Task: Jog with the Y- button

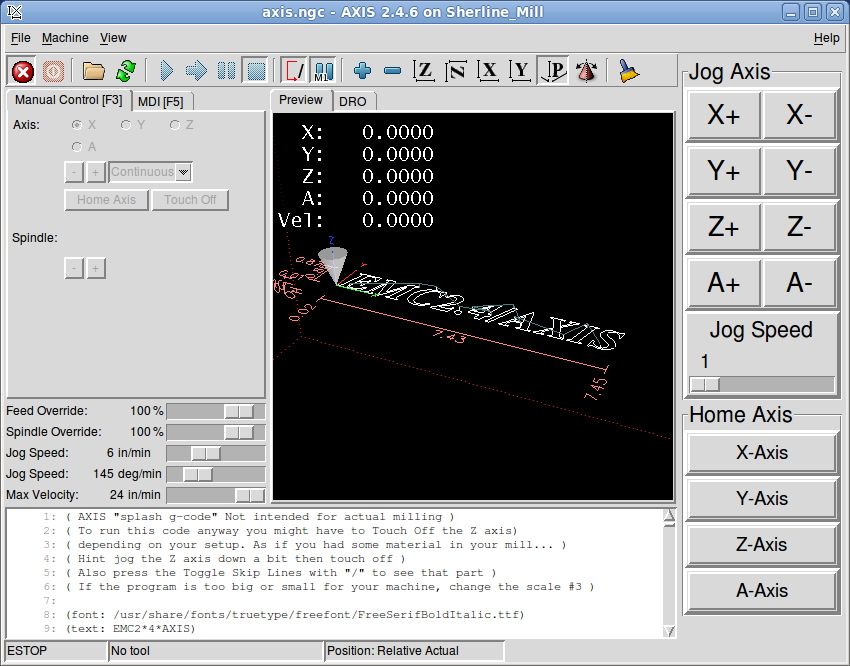Action: coord(799,171)
